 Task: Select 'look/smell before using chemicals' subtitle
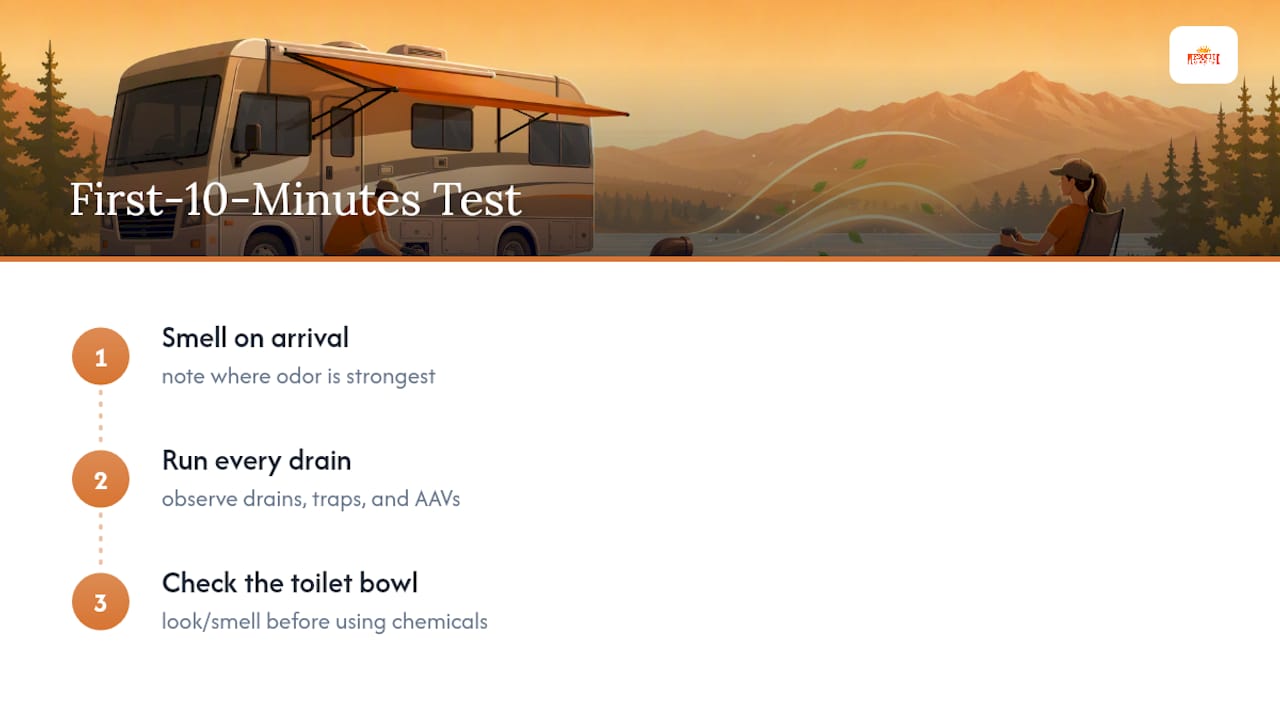[x=325, y=621]
